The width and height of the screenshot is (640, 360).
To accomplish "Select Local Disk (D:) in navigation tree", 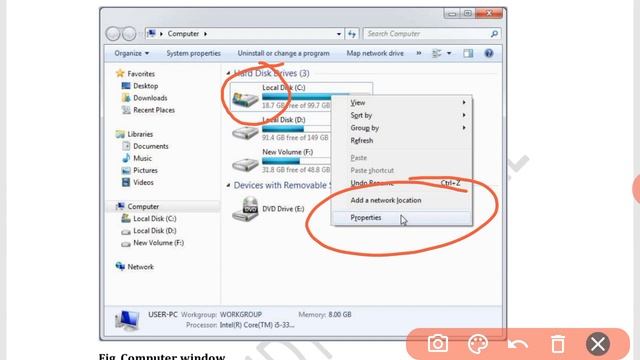I will point(154,231).
